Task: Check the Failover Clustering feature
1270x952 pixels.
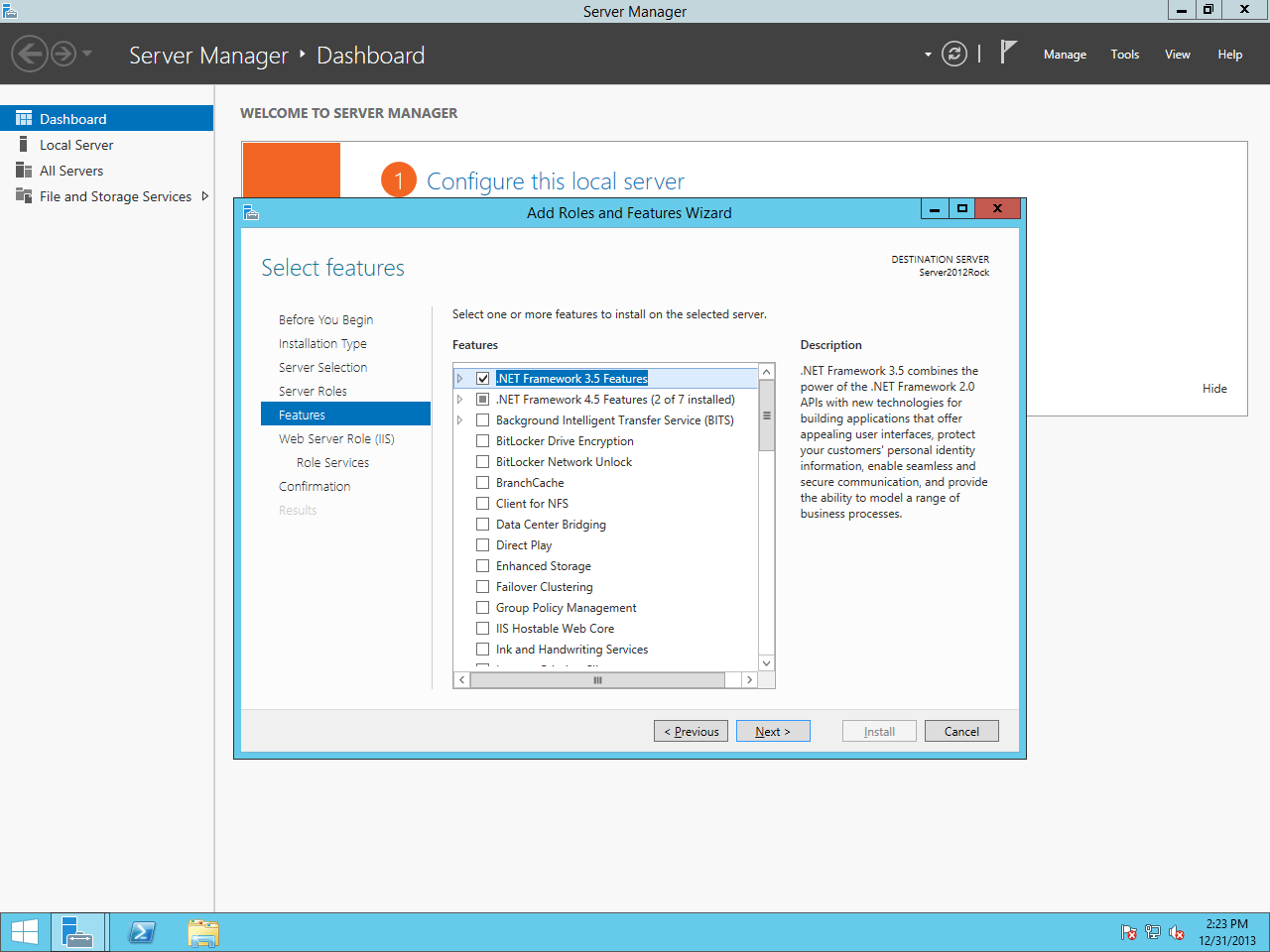Action: [x=483, y=587]
